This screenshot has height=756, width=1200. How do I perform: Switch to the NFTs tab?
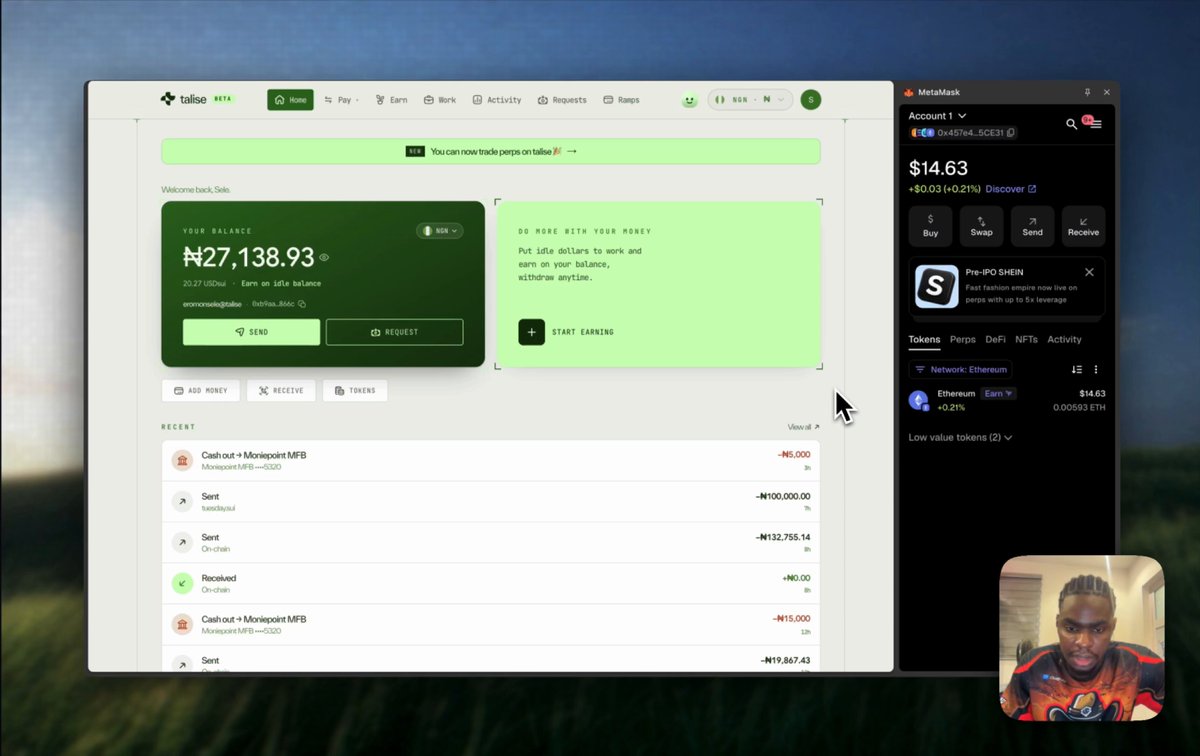[x=1026, y=340]
